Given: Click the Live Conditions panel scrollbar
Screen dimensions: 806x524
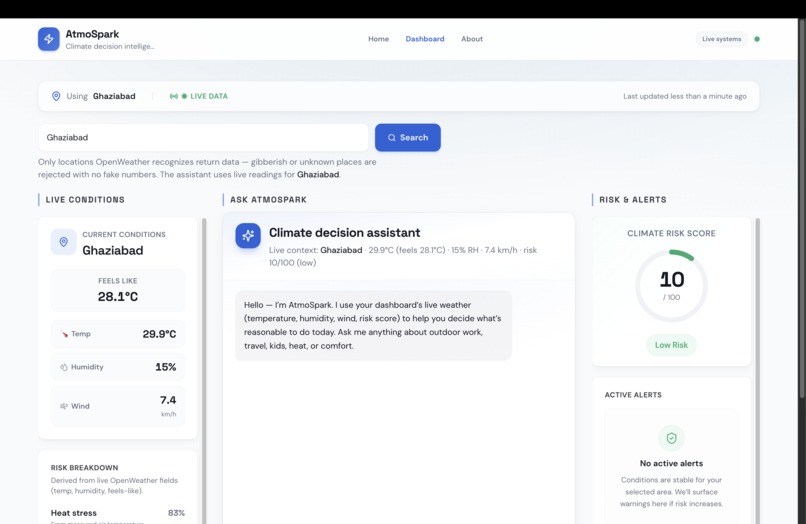Looking at the screenshot, I should [204, 370].
